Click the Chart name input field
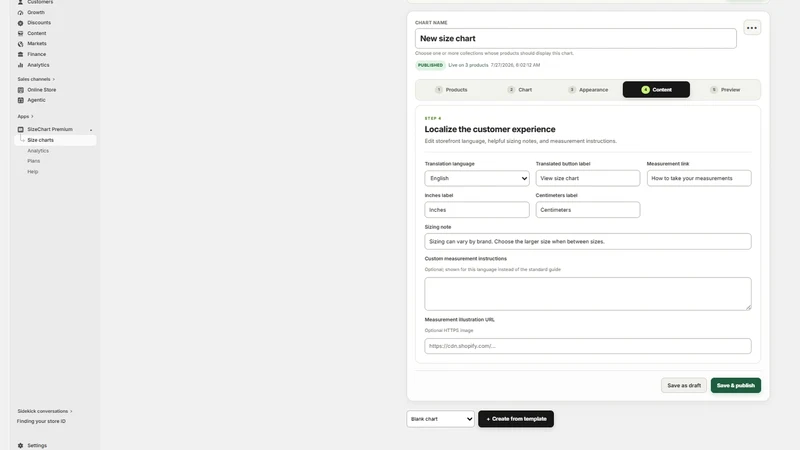 (x=576, y=38)
